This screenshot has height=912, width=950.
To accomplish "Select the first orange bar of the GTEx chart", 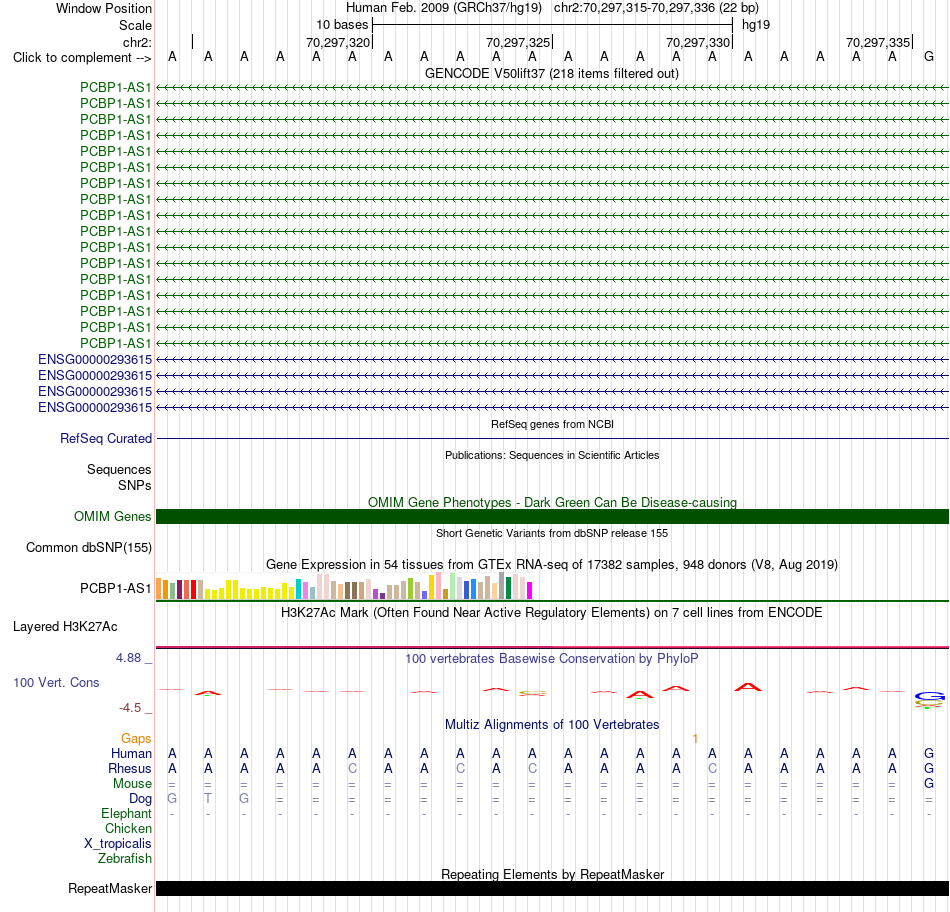I will tap(159, 589).
